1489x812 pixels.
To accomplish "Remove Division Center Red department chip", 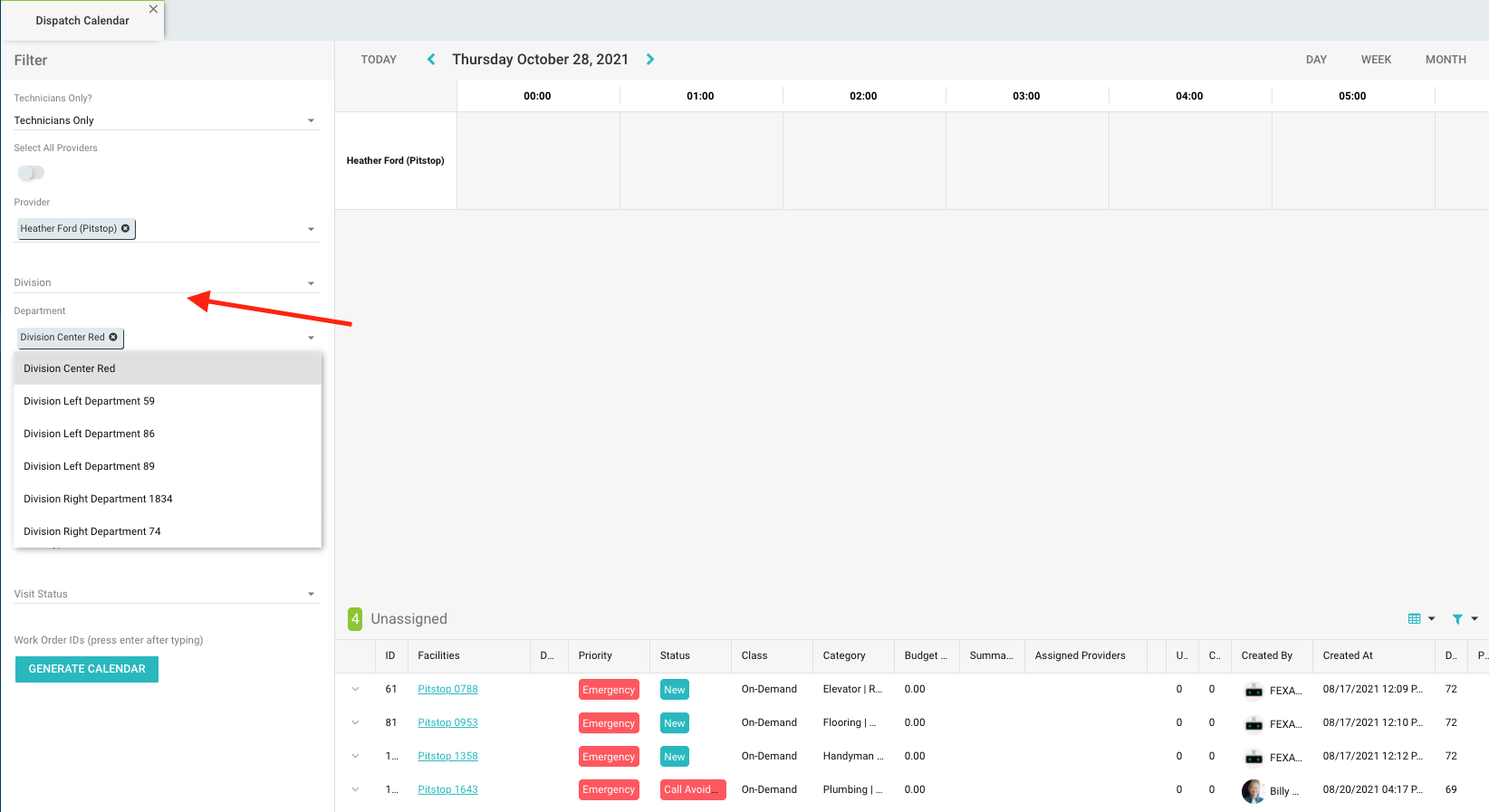I will pos(113,337).
